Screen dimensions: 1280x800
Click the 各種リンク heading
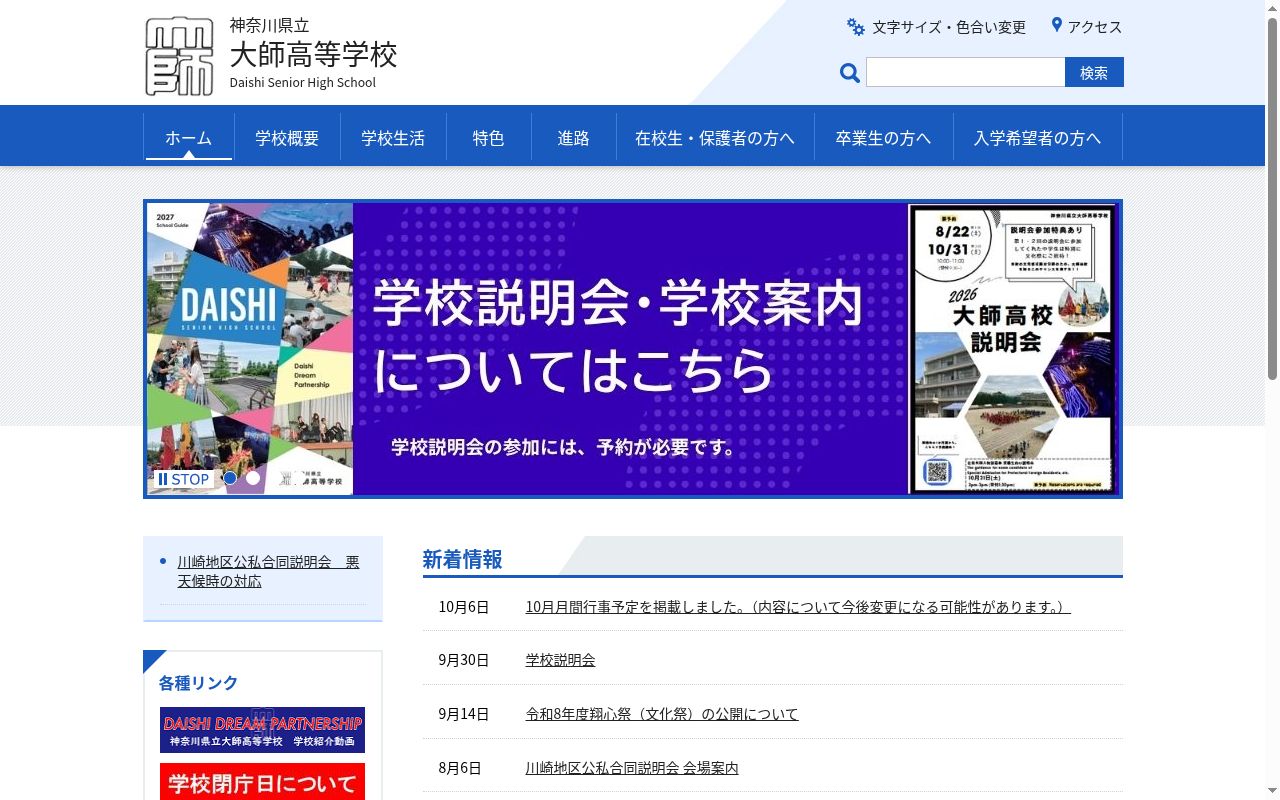click(198, 683)
